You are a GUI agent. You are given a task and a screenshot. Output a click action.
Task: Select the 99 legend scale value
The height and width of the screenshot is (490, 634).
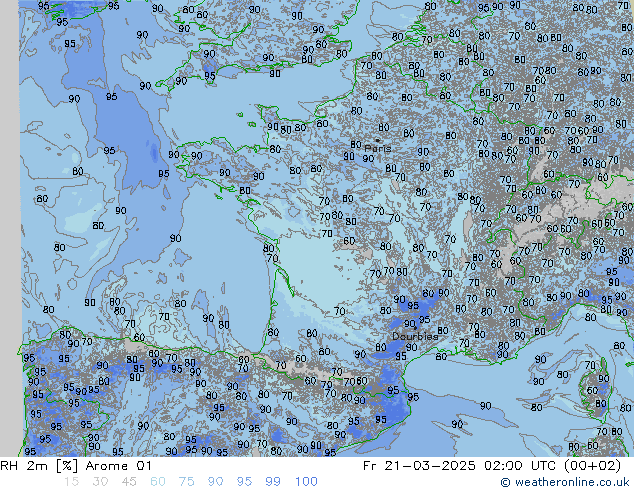tap(273, 482)
